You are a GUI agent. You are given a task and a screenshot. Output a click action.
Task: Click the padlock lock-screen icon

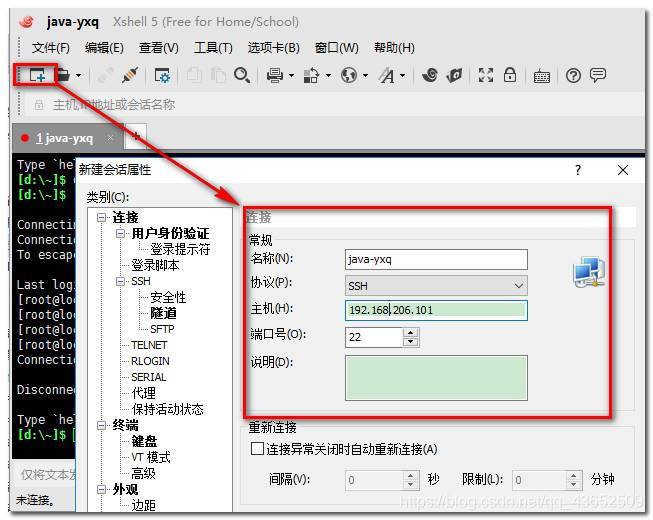coord(510,75)
